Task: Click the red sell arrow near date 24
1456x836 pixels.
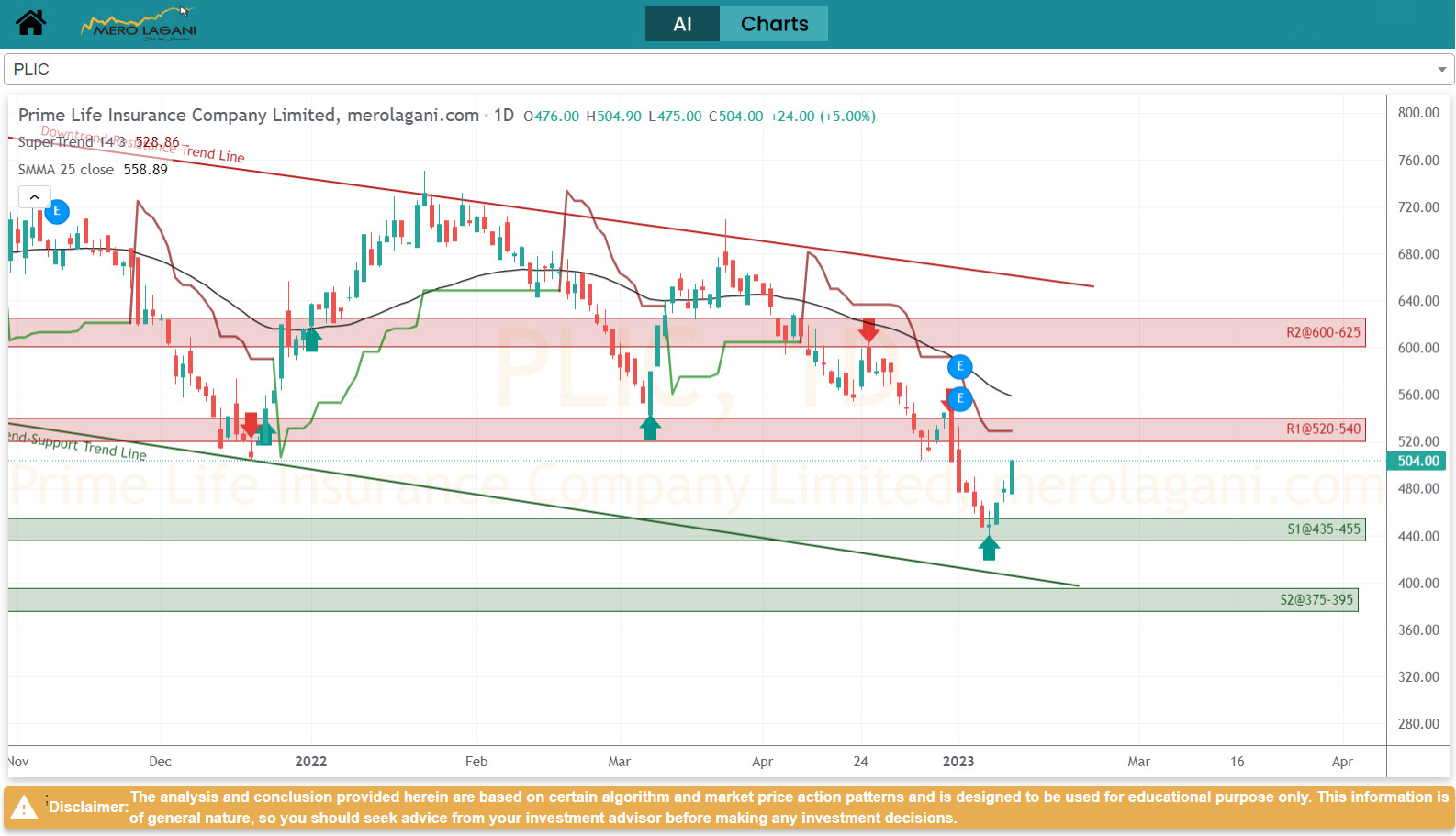Action: click(868, 330)
